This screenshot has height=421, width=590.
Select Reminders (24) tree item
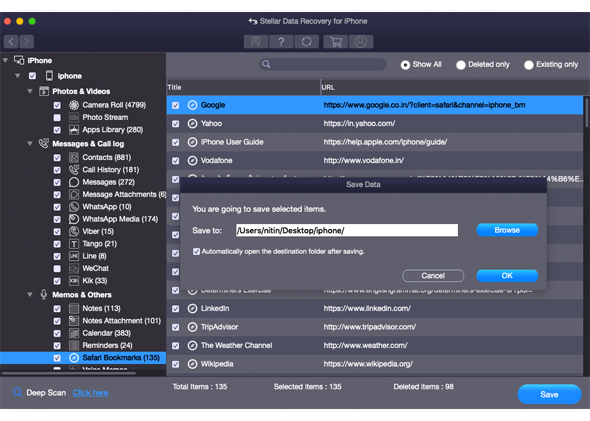[x=107, y=345]
